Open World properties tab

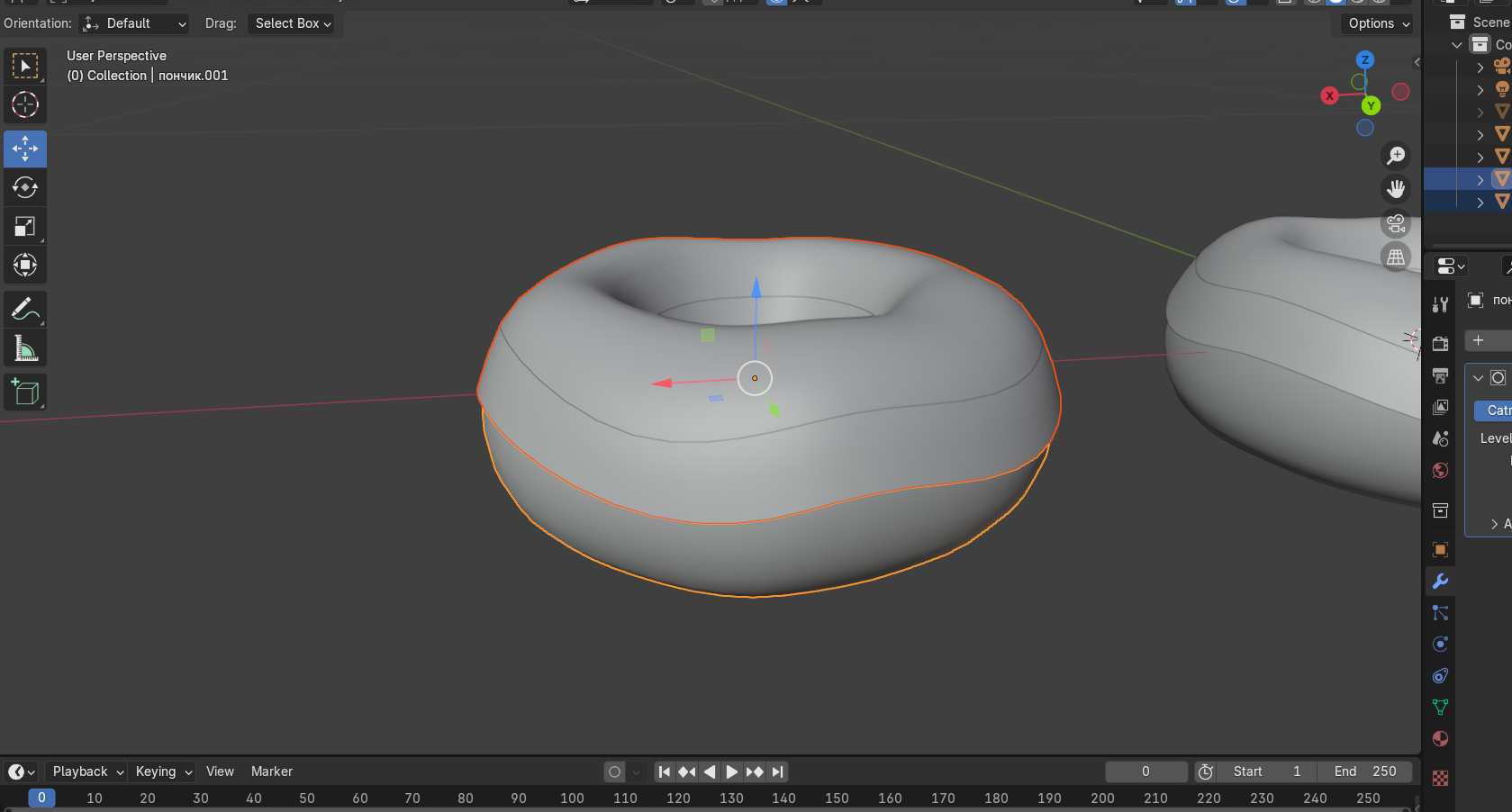[1441, 470]
